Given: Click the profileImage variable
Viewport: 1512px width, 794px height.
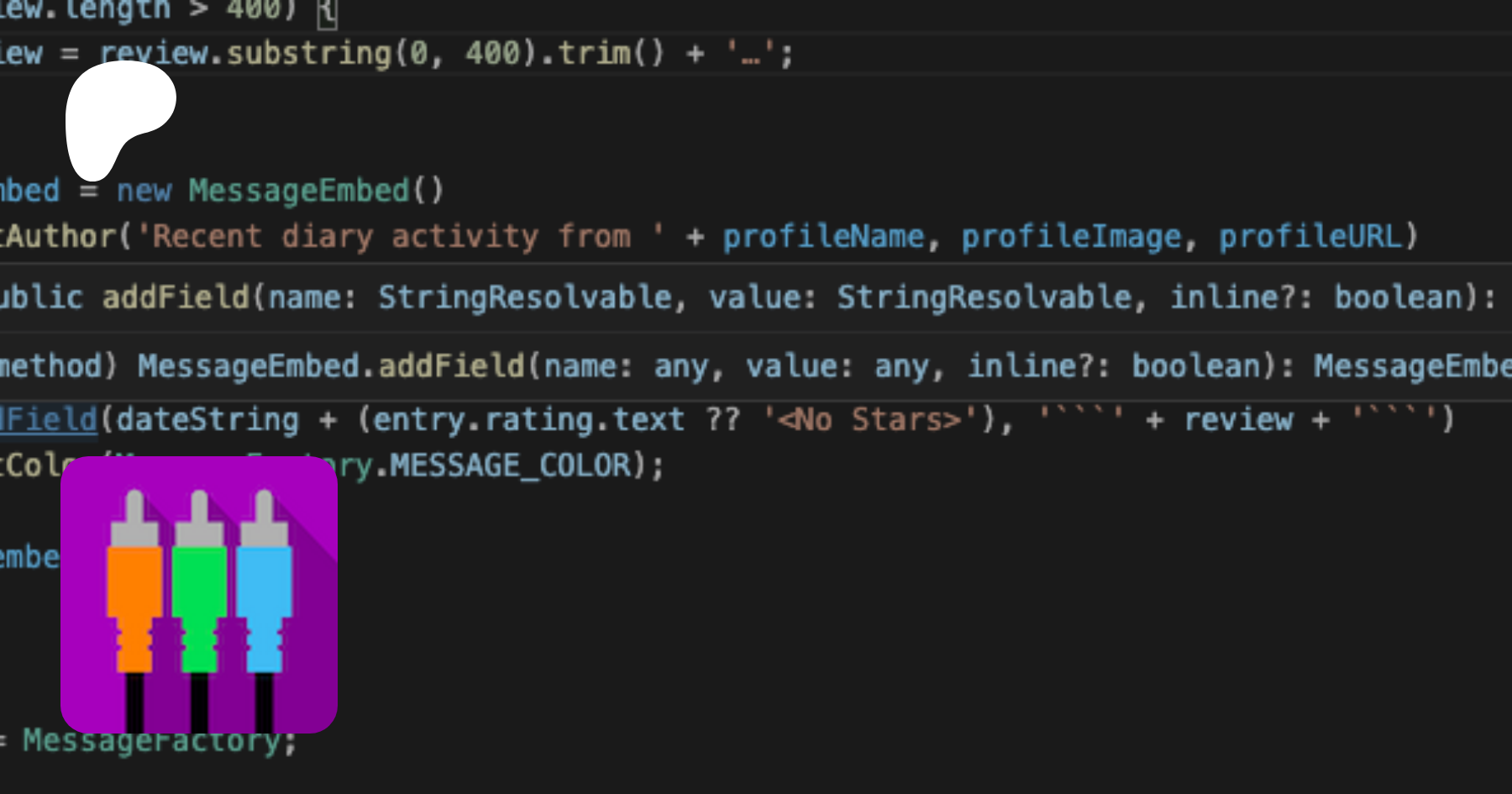Looking at the screenshot, I should pyautogui.click(x=1071, y=237).
